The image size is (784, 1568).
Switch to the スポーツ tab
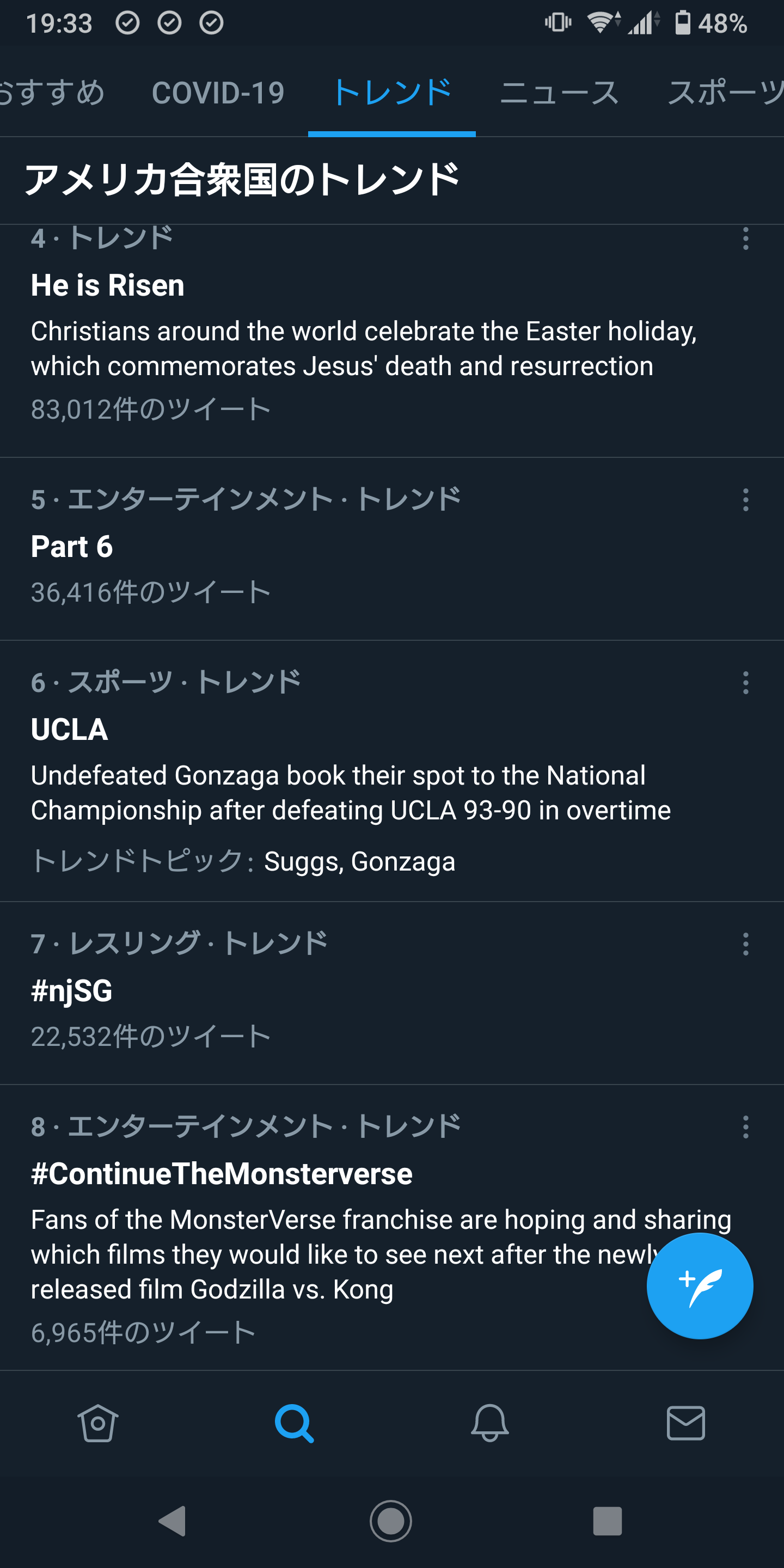724,93
